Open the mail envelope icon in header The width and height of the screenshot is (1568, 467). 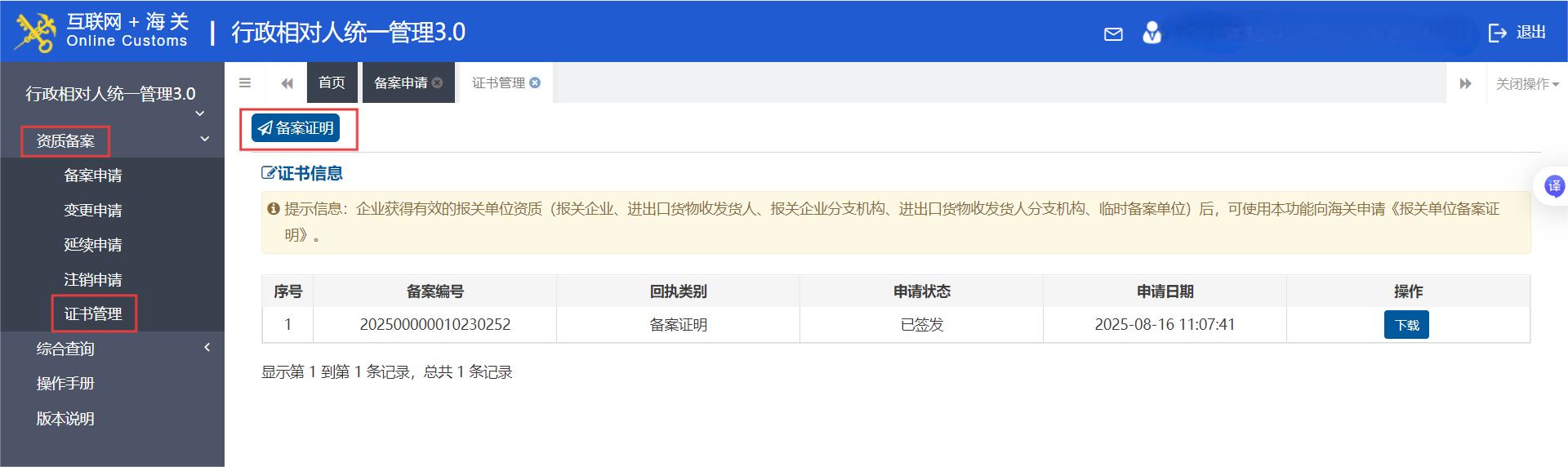[1113, 33]
